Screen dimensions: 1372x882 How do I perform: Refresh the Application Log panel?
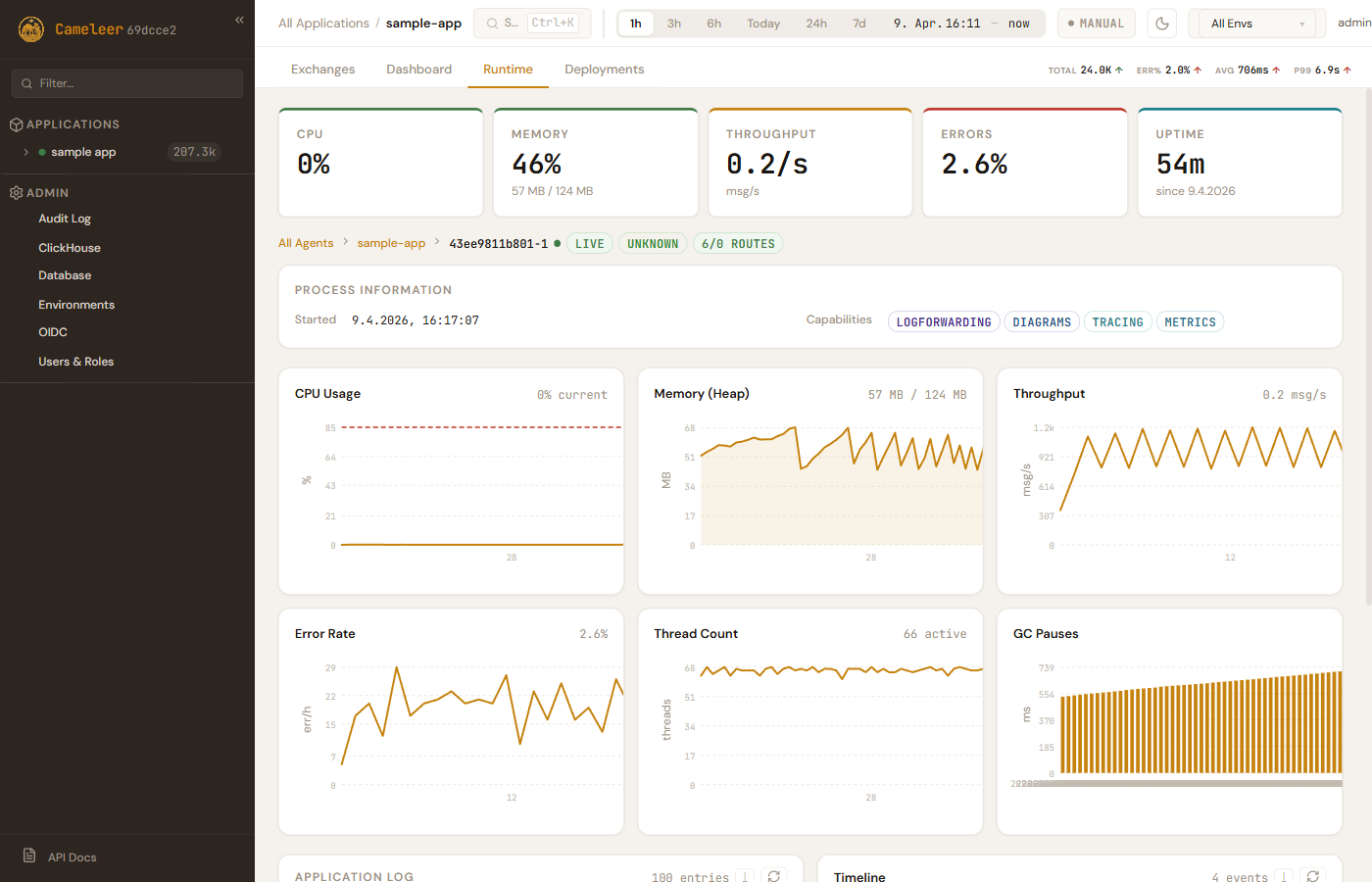pos(774,876)
